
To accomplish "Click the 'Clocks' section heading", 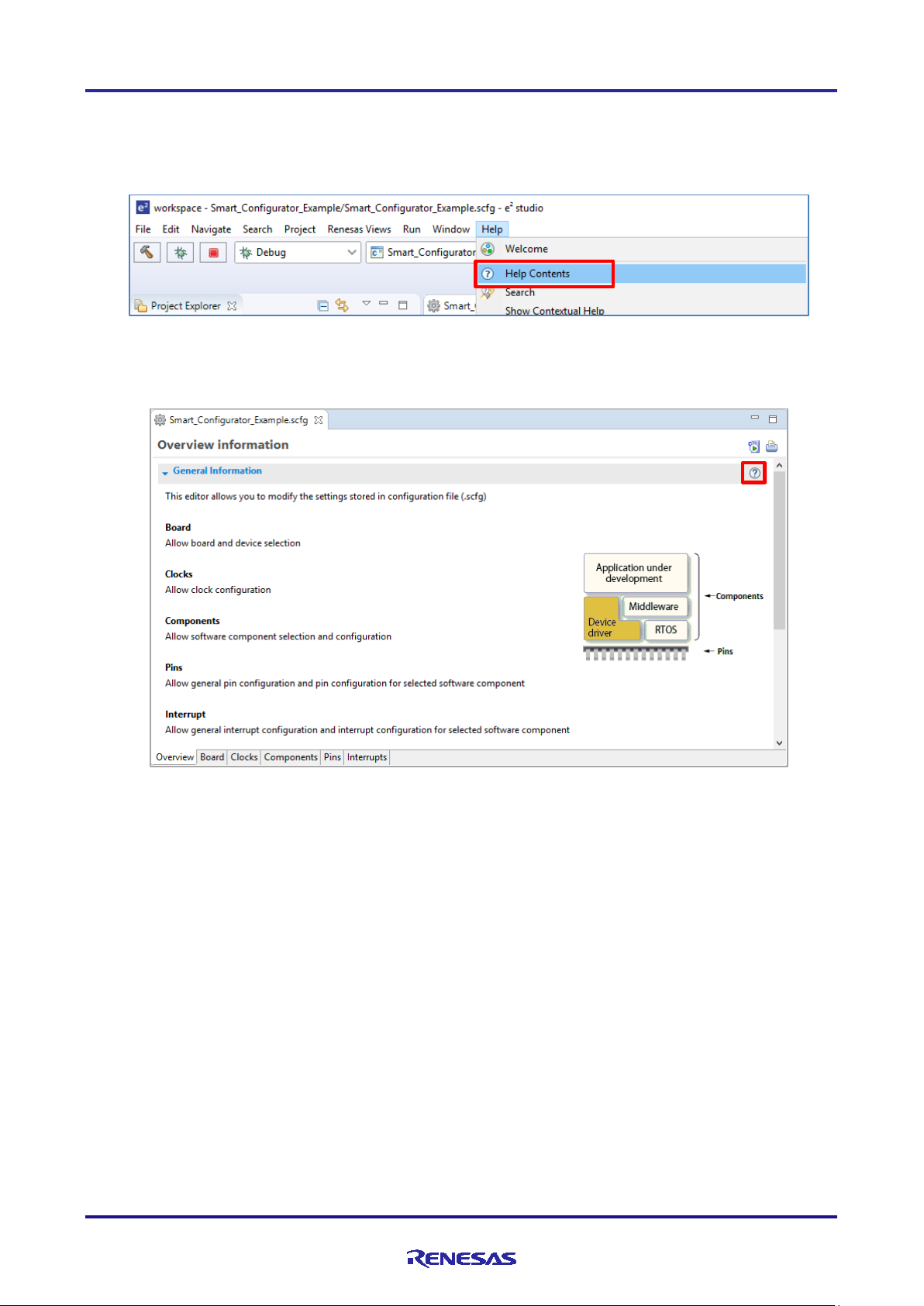I will [x=178, y=574].
